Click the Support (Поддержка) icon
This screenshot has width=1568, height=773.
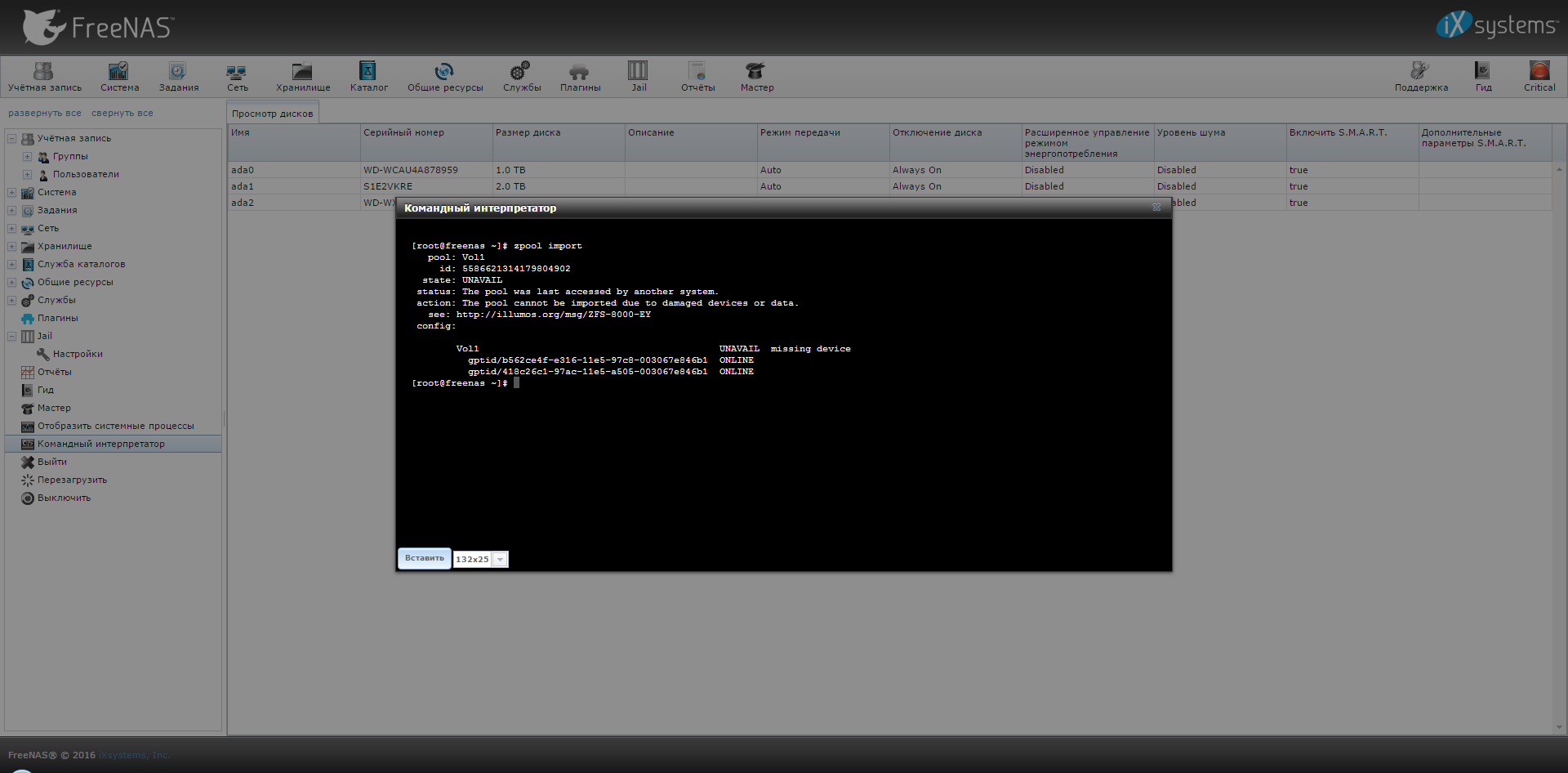[1420, 72]
